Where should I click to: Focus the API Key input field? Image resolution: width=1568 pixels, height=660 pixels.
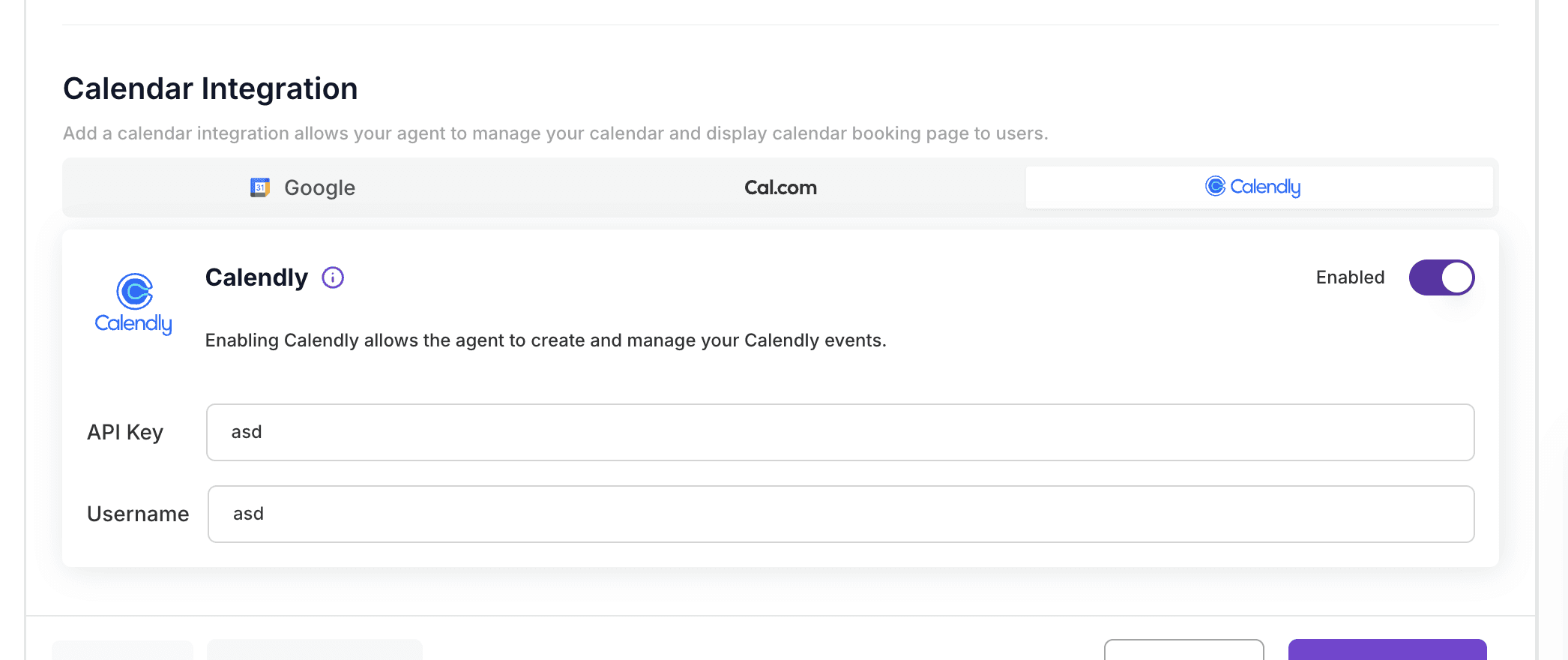[x=840, y=433]
